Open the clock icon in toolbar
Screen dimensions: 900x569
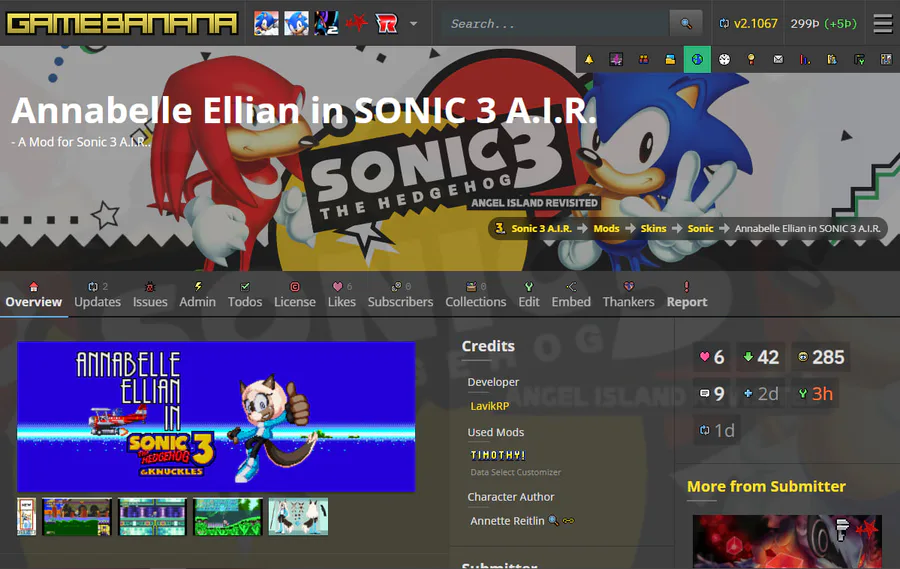coord(724,60)
